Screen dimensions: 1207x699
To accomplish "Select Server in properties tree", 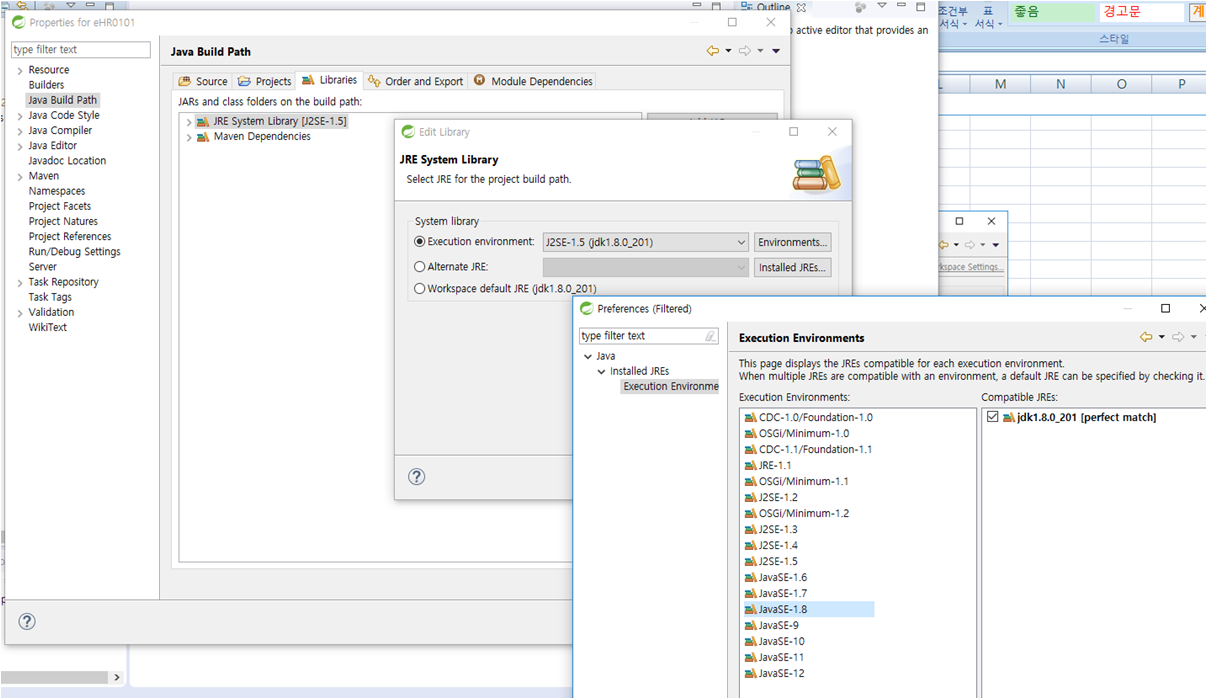I will 43,267.
